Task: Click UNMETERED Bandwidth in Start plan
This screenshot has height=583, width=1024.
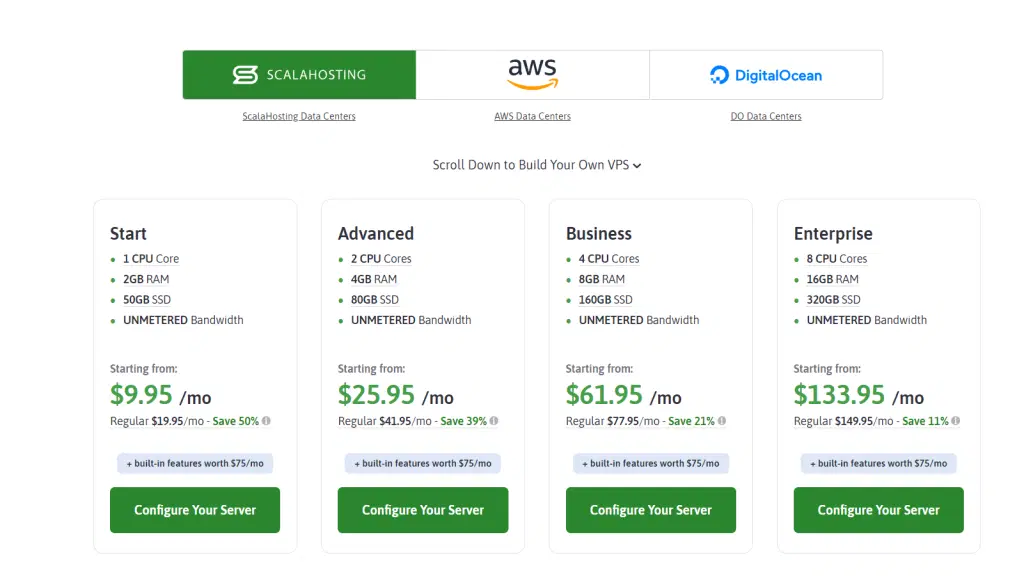Action: point(184,320)
